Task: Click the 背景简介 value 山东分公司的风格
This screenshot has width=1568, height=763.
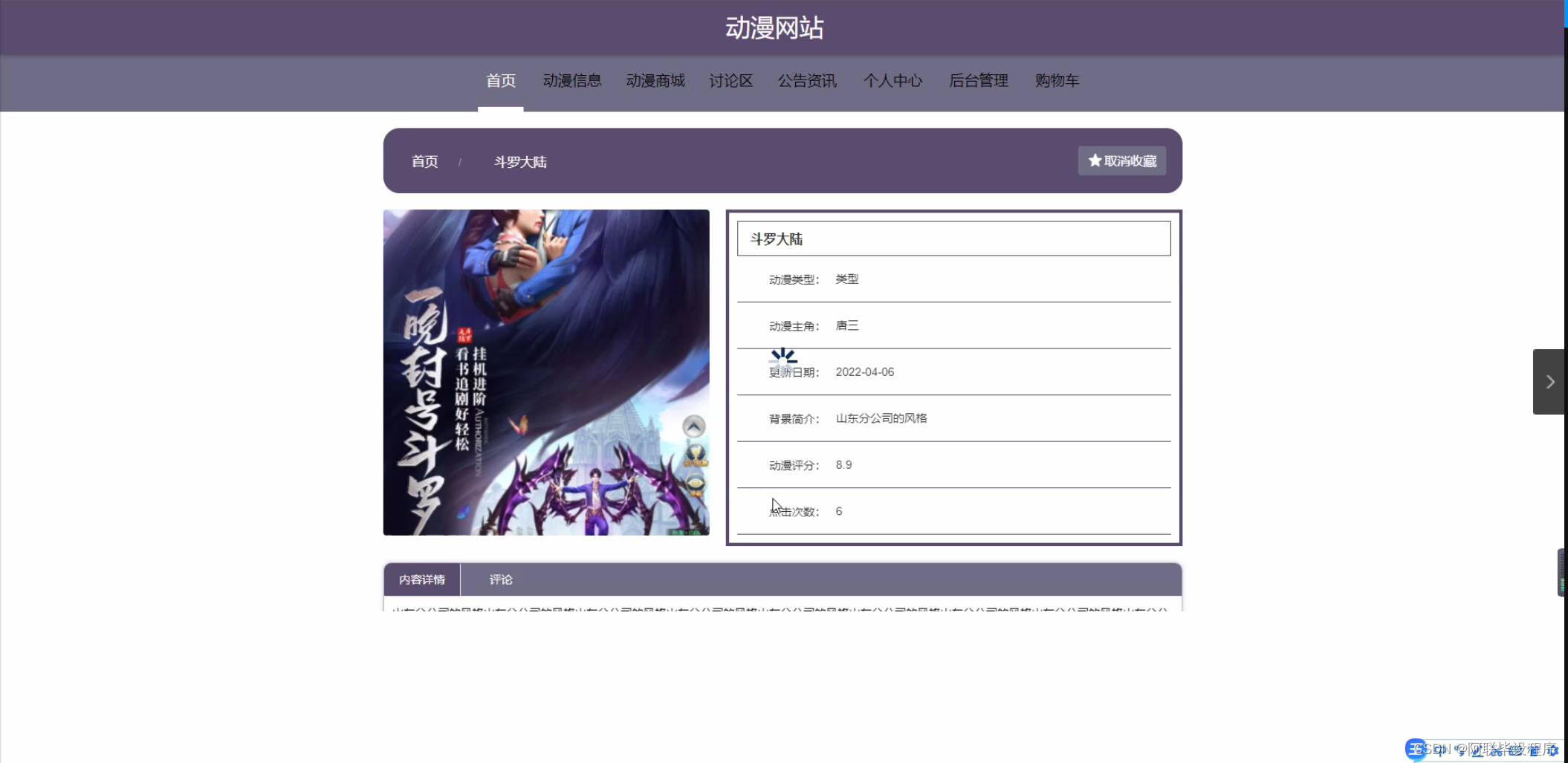Action: pyautogui.click(x=881, y=418)
